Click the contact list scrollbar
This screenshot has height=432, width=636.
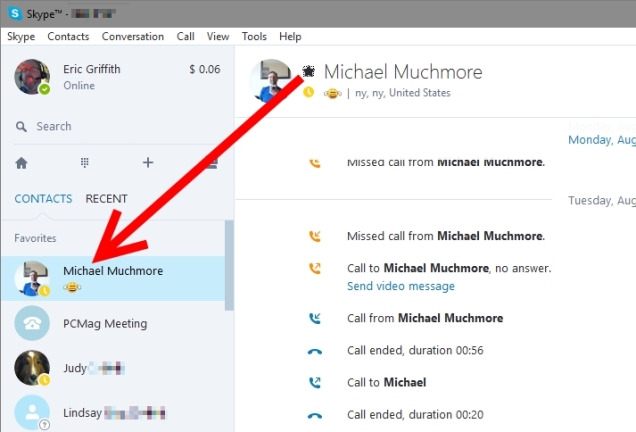click(x=229, y=266)
